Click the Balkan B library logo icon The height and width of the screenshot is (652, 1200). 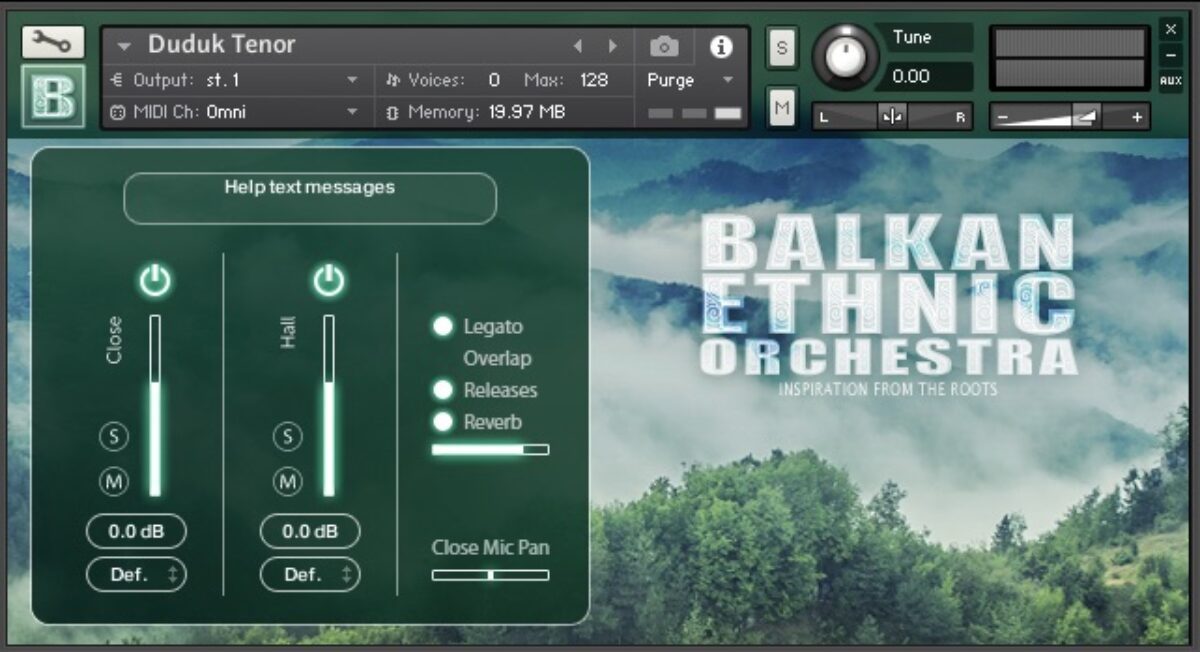pos(53,96)
